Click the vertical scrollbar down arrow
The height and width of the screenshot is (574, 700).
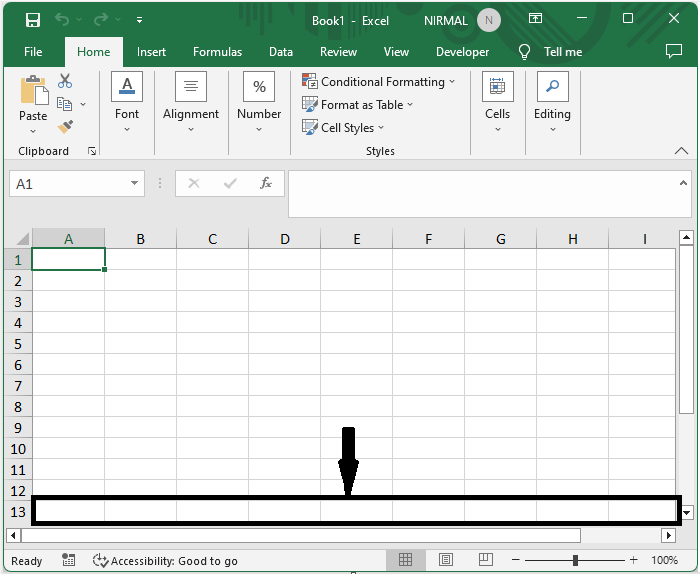tap(687, 513)
